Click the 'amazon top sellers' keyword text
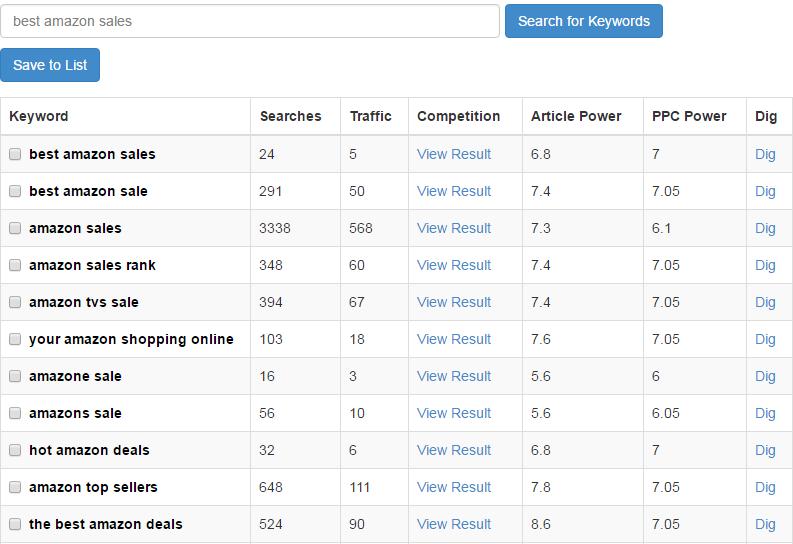Screen dimensions: 793x544 tap(93, 487)
